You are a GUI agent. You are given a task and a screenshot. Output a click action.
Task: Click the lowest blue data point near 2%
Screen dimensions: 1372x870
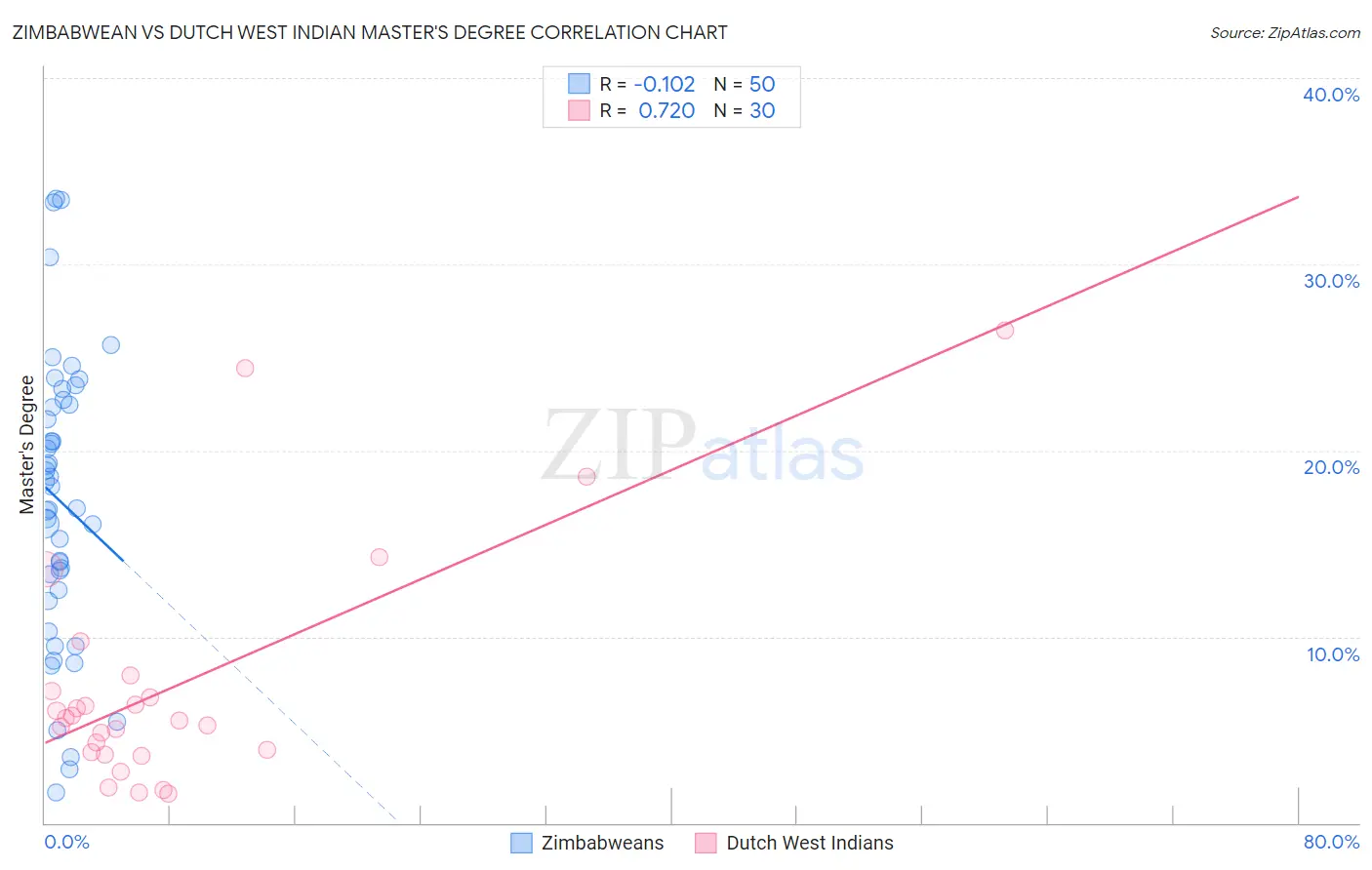(x=56, y=792)
